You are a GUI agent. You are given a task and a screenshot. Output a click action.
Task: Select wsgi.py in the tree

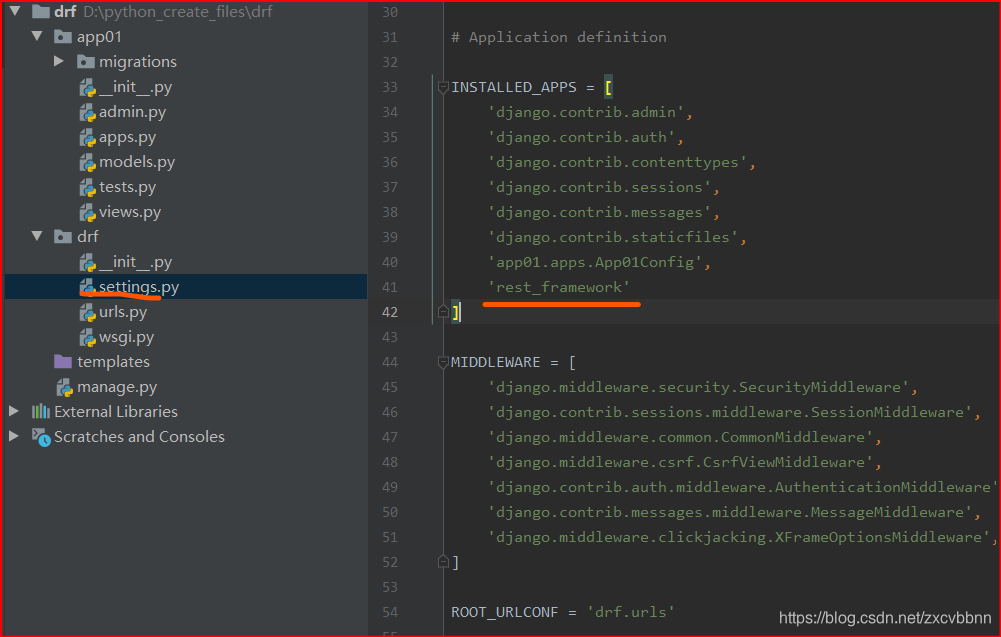[x=126, y=337]
